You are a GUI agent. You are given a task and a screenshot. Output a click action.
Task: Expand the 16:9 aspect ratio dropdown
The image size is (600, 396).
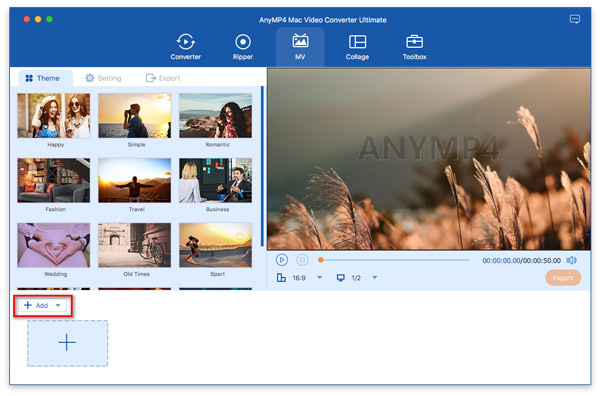click(x=320, y=278)
